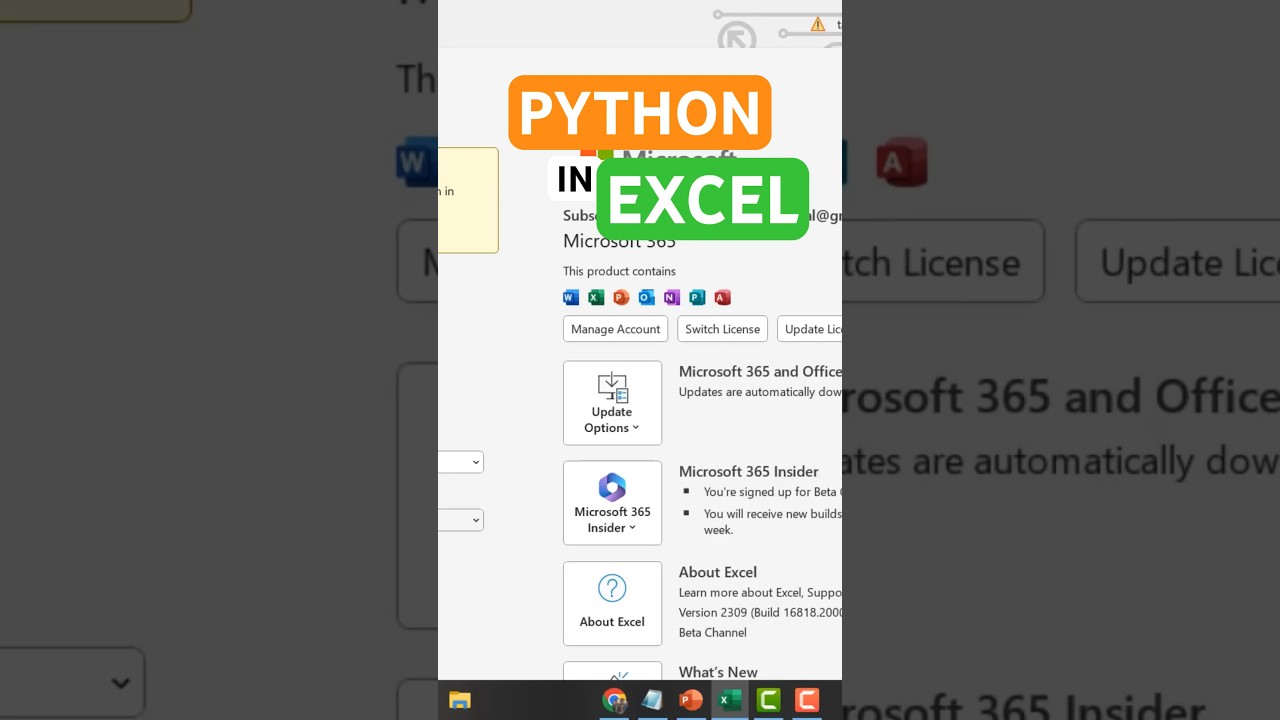Click the pale yellow note box at left
This screenshot has width=1280, height=720.
tap(468, 200)
